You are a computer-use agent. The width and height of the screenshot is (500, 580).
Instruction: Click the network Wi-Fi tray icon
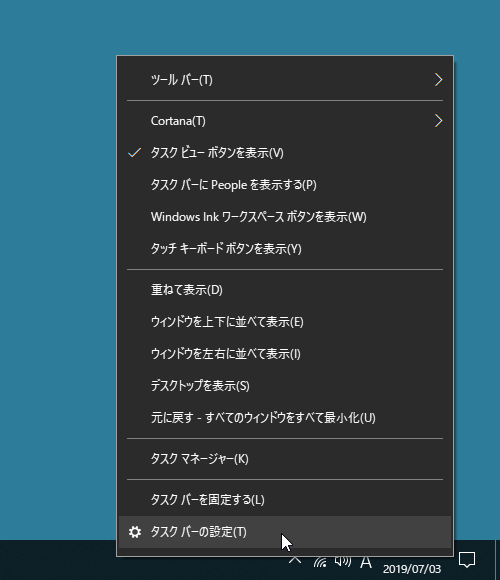(x=320, y=562)
